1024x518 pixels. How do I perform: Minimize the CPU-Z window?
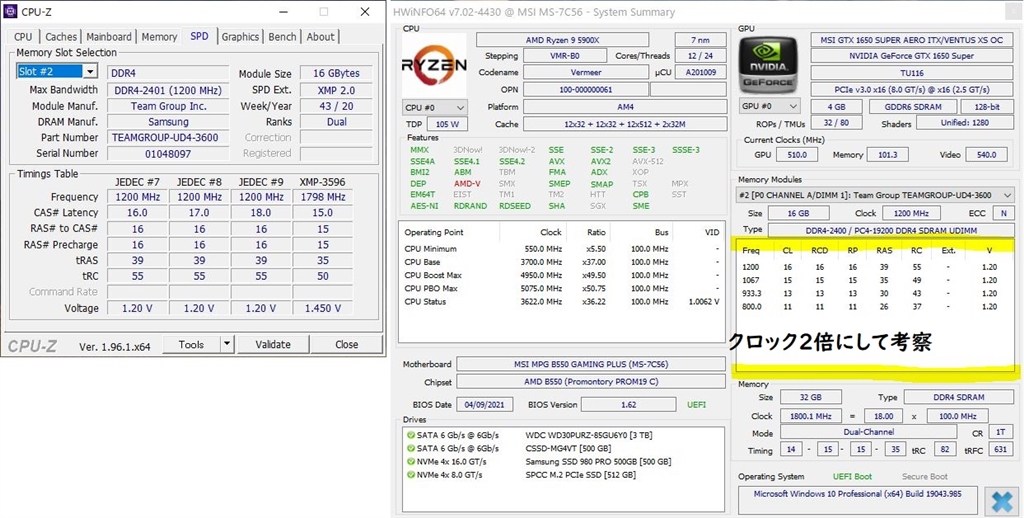coord(282,12)
